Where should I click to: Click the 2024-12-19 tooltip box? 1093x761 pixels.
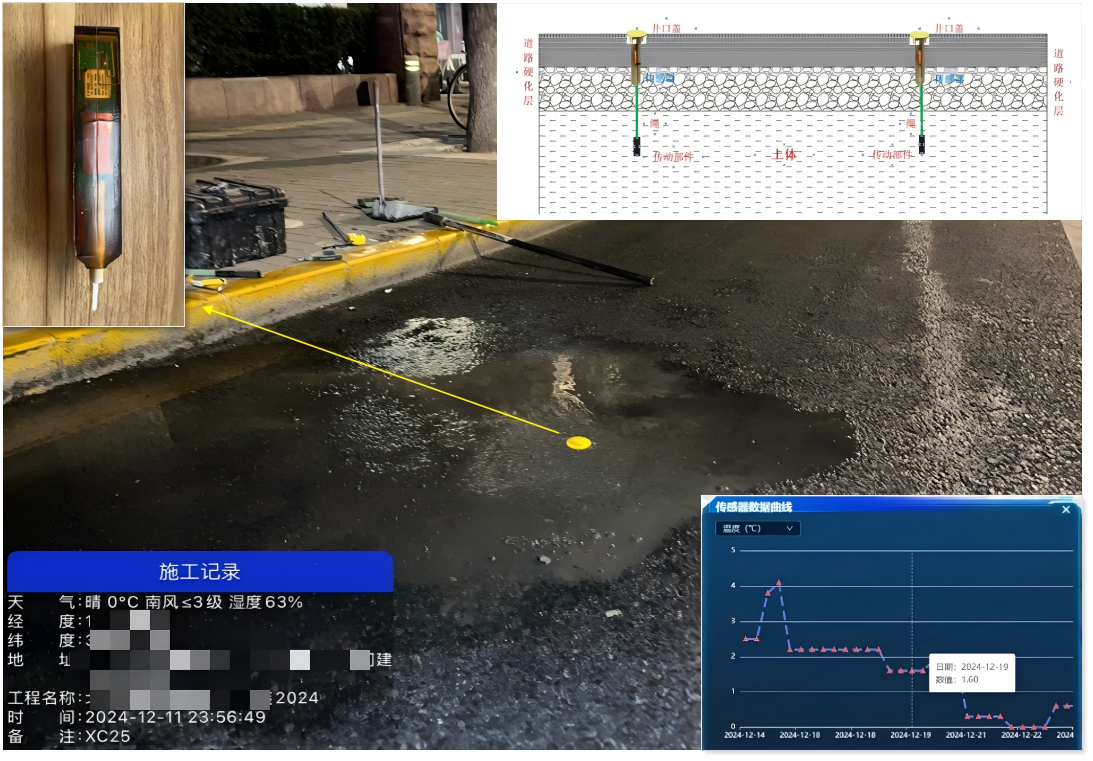coord(971,672)
